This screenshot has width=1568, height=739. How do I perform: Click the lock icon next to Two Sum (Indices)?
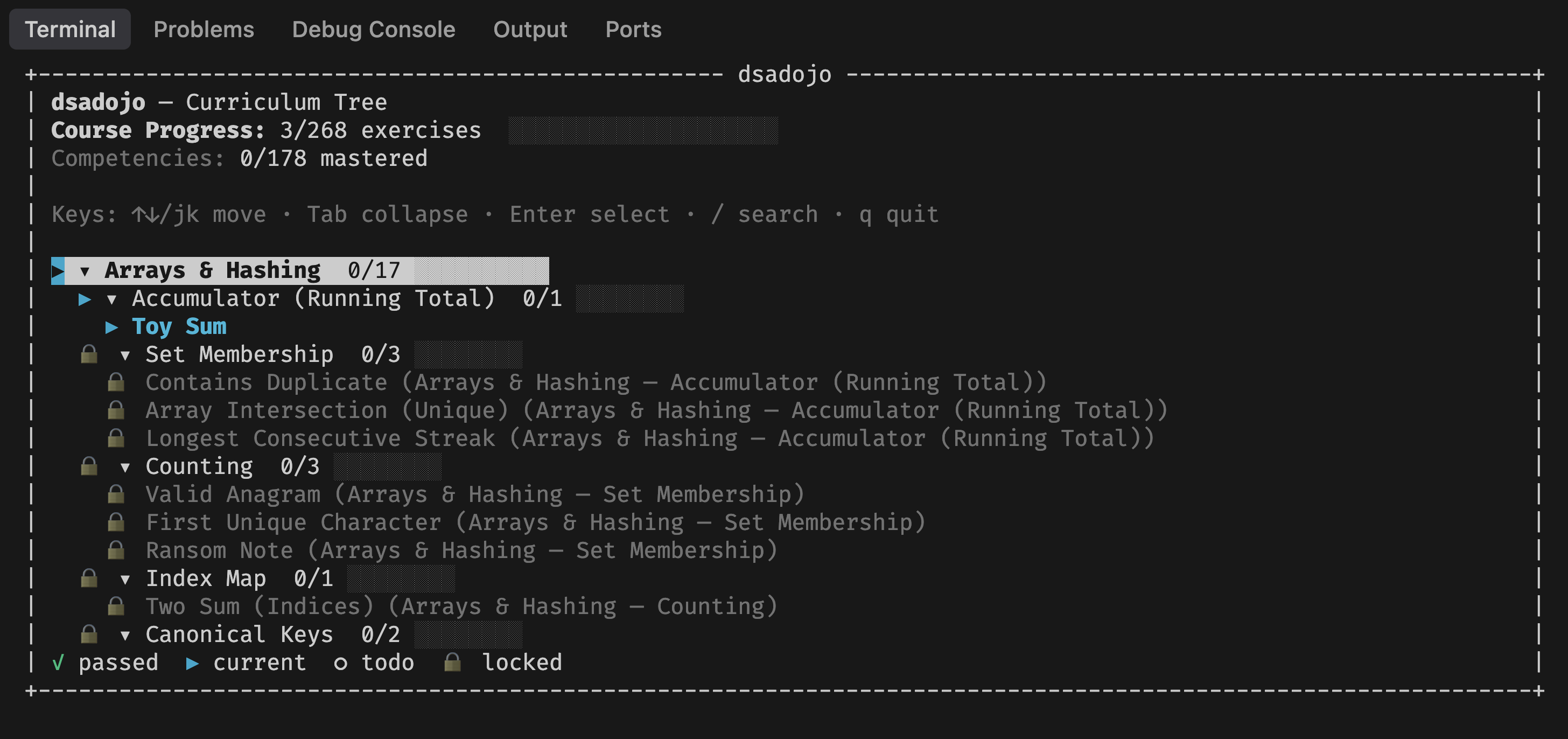click(116, 606)
